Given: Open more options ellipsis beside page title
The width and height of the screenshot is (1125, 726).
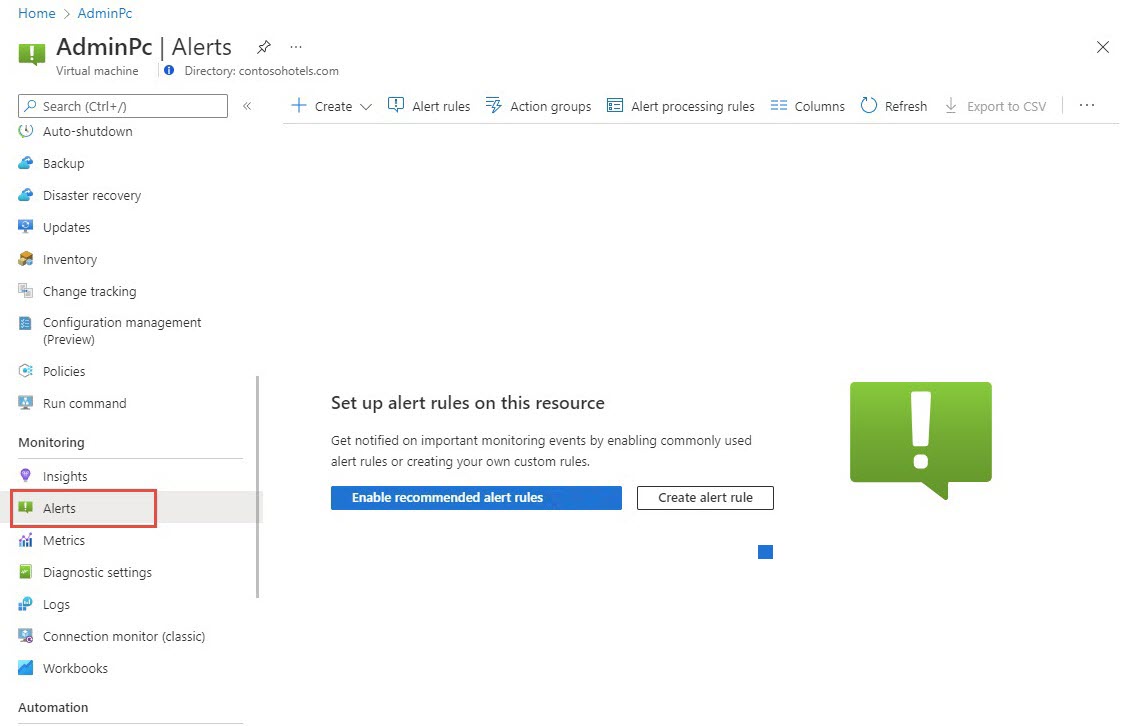Looking at the screenshot, I should (296, 47).
